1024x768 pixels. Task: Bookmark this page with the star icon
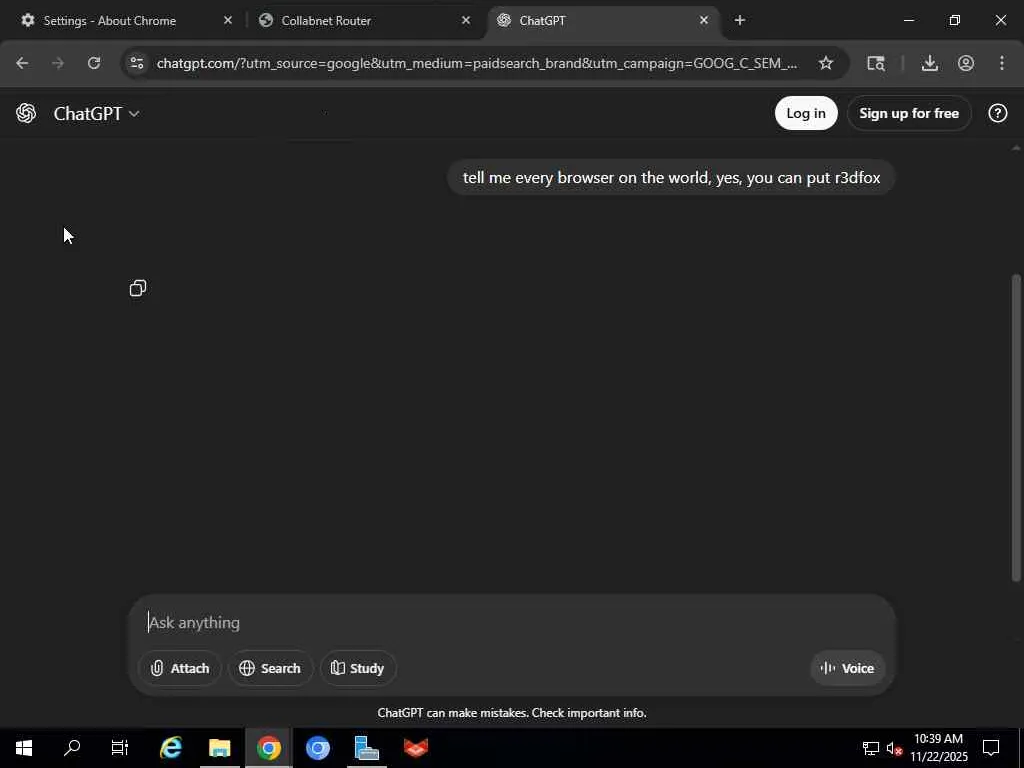pyautogui.click(x=825, y=63)
